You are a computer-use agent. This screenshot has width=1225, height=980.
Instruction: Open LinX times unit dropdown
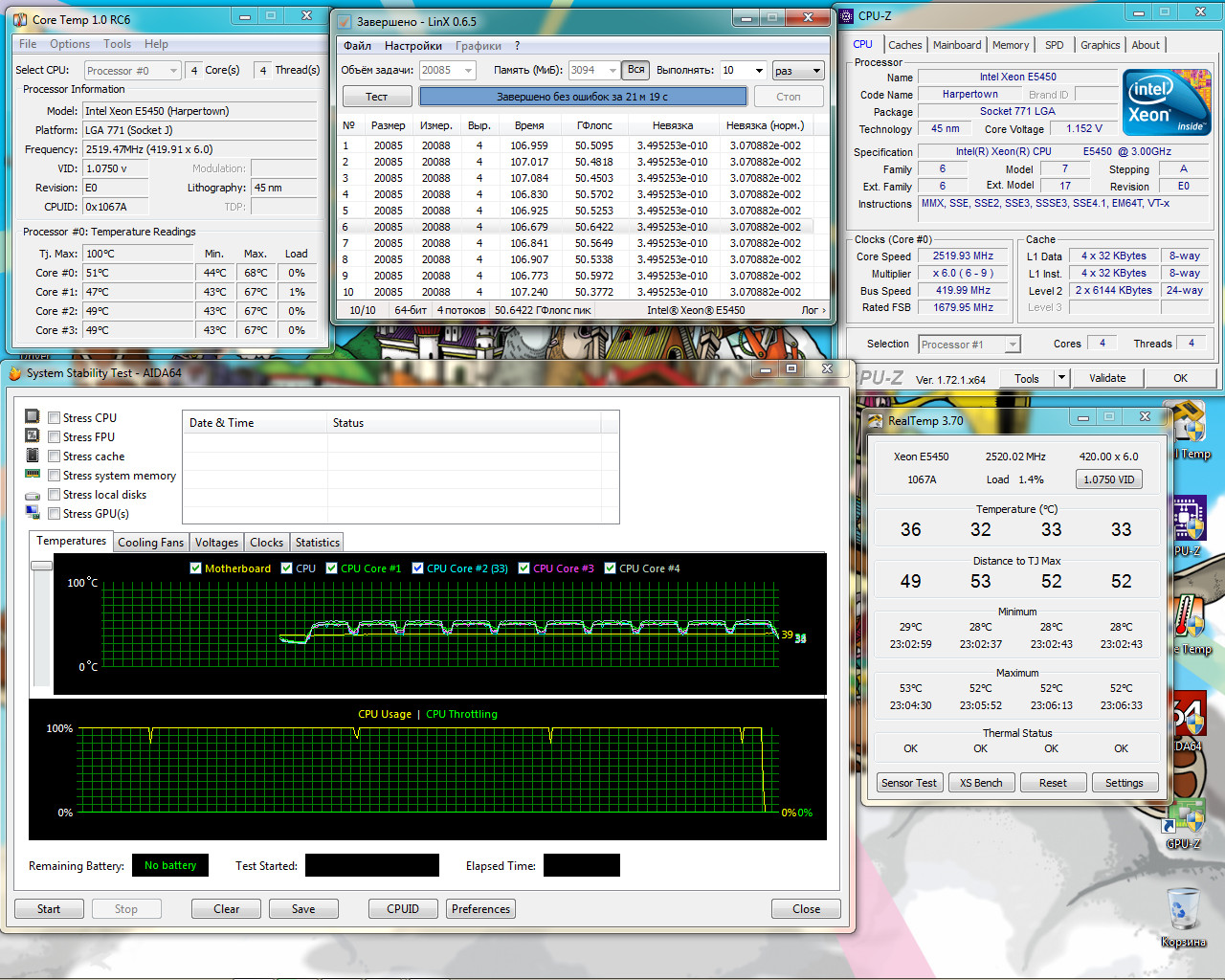798,70
